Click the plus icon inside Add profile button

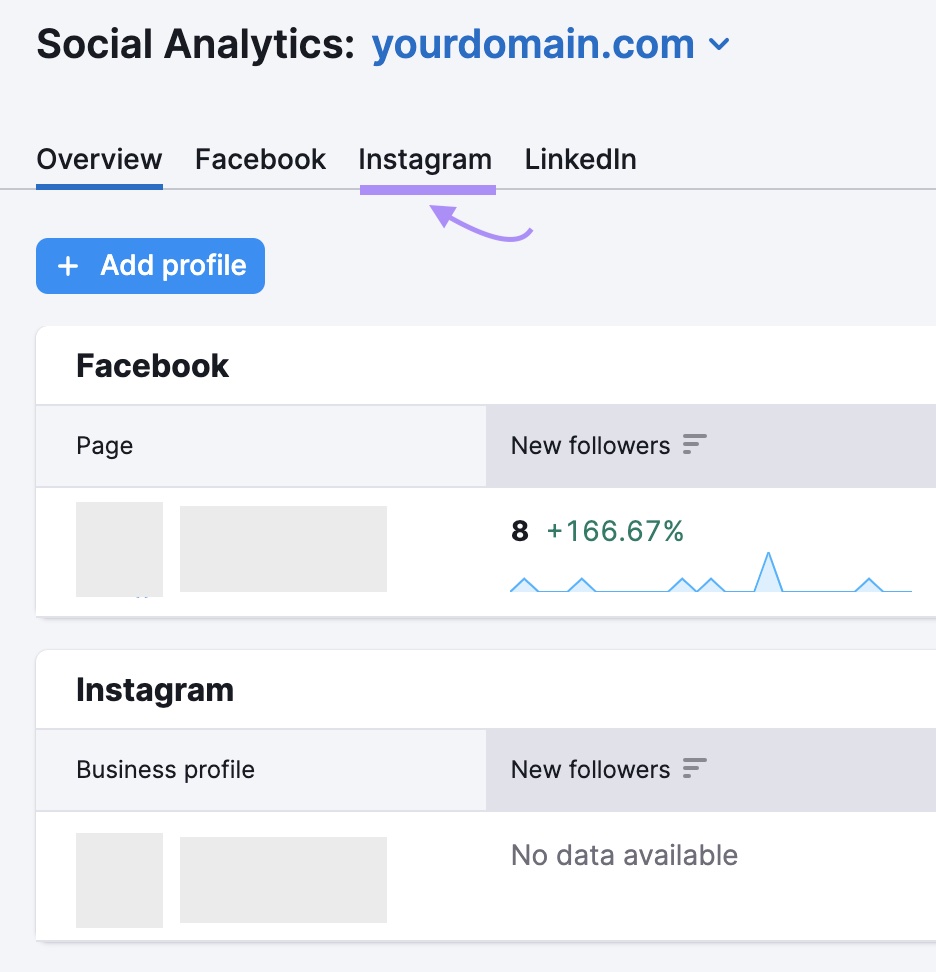67,266
